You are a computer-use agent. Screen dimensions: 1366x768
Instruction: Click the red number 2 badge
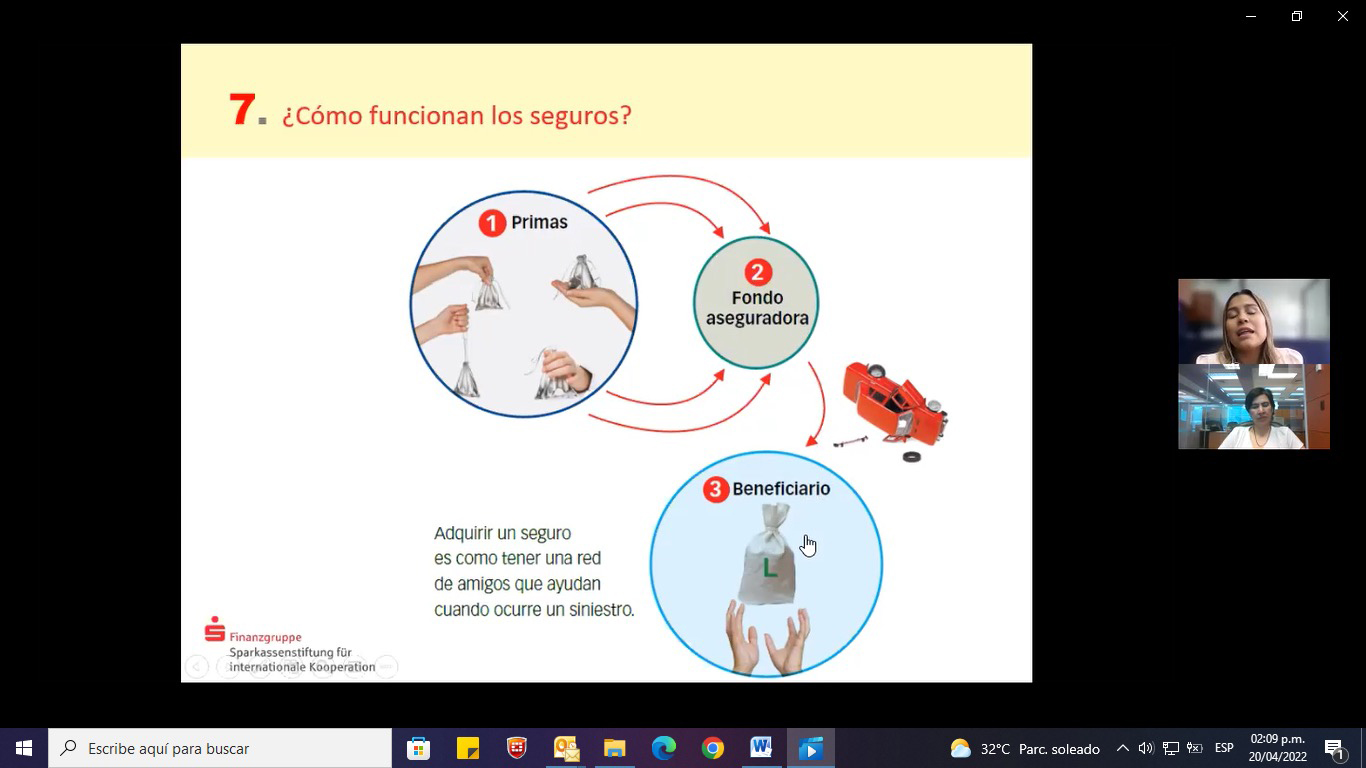point(757,272)
